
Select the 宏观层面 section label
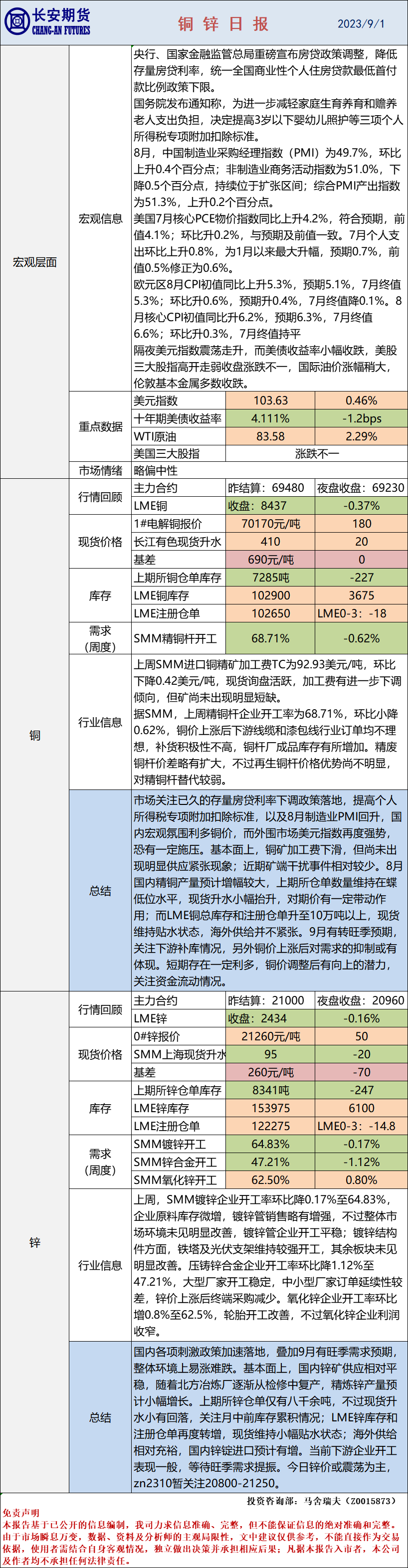tap(35, 262)
